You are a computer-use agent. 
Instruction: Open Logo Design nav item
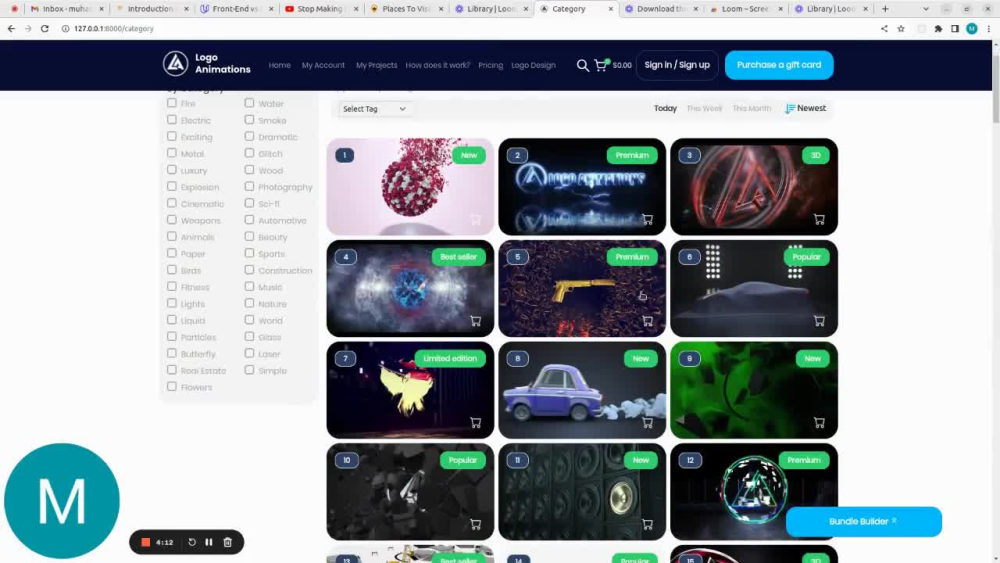click(x=533, y=65)
